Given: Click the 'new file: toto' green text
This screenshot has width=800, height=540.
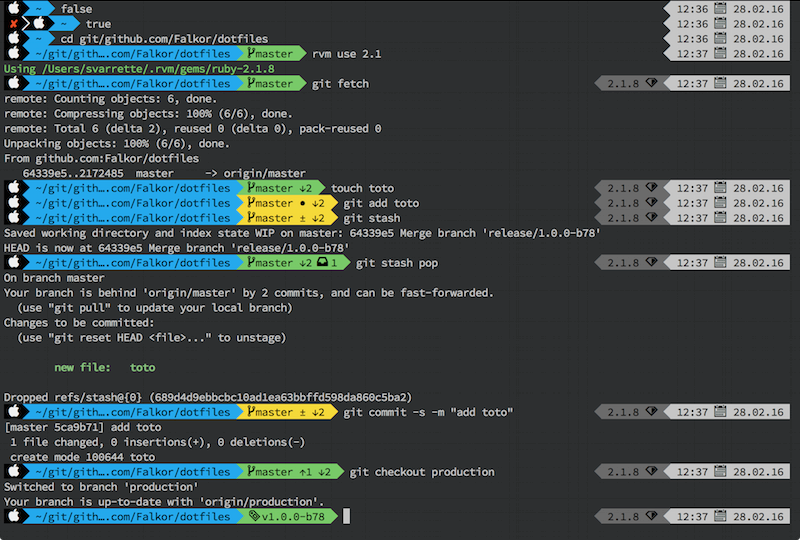Looking at the screenshot, I should [x=105, y=368].
